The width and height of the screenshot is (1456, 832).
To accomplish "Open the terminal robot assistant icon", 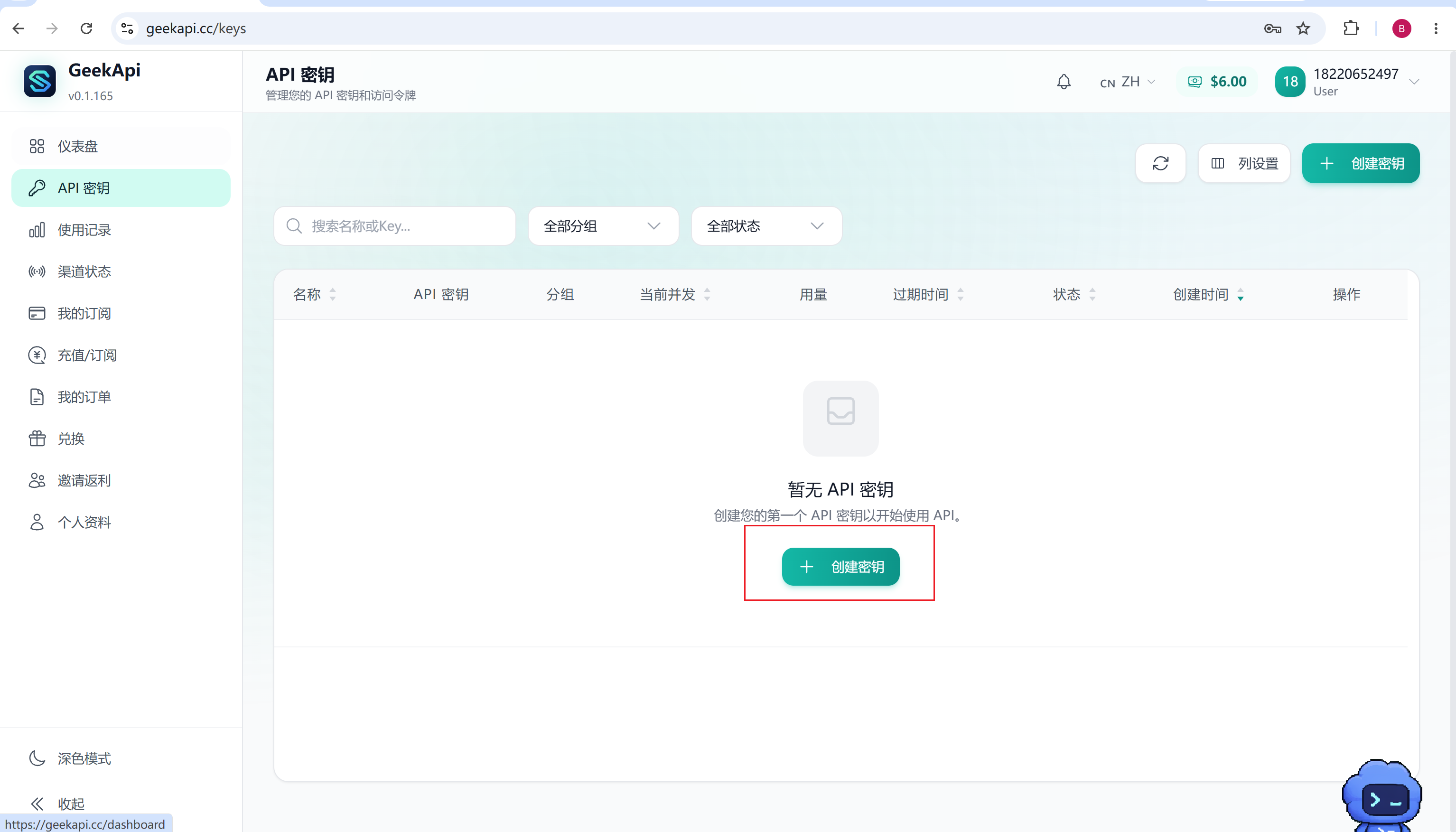I will point(1381,795).
